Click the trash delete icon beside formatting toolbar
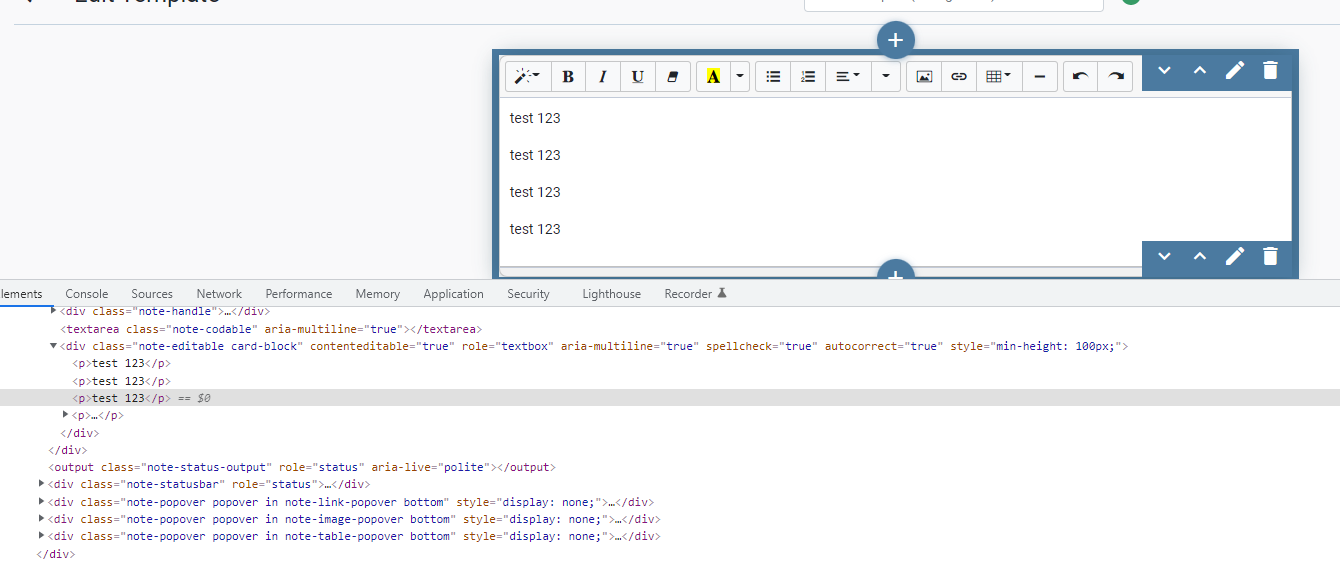 1270,70
